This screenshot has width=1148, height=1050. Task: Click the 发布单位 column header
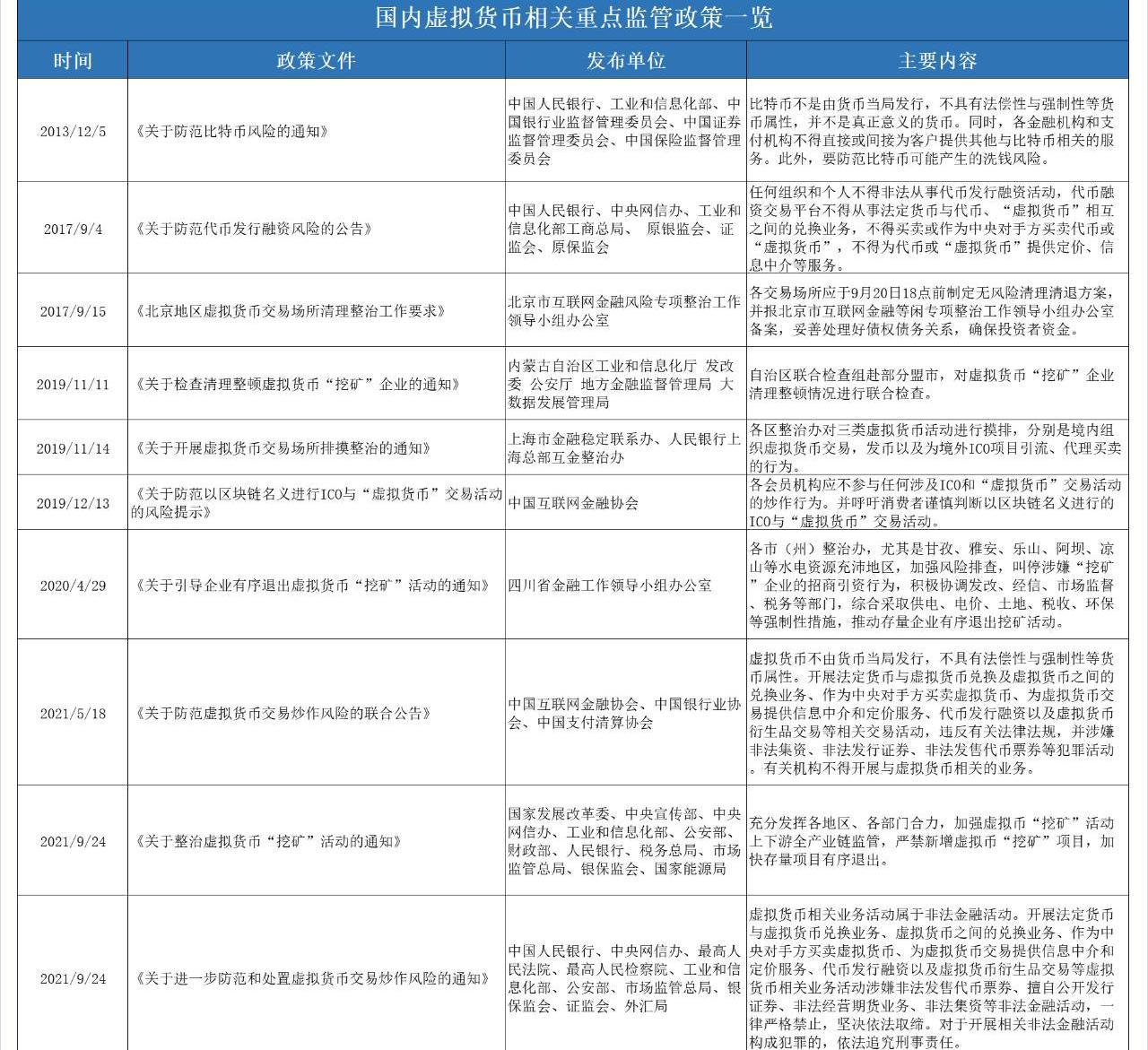(625, 61)
